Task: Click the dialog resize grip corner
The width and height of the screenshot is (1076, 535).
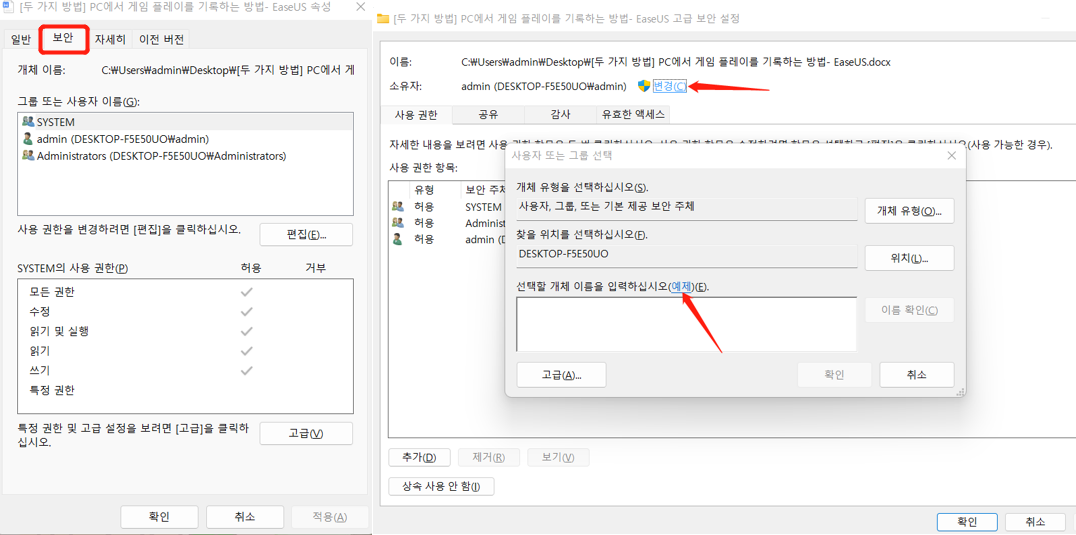Action: click(961, 392)
